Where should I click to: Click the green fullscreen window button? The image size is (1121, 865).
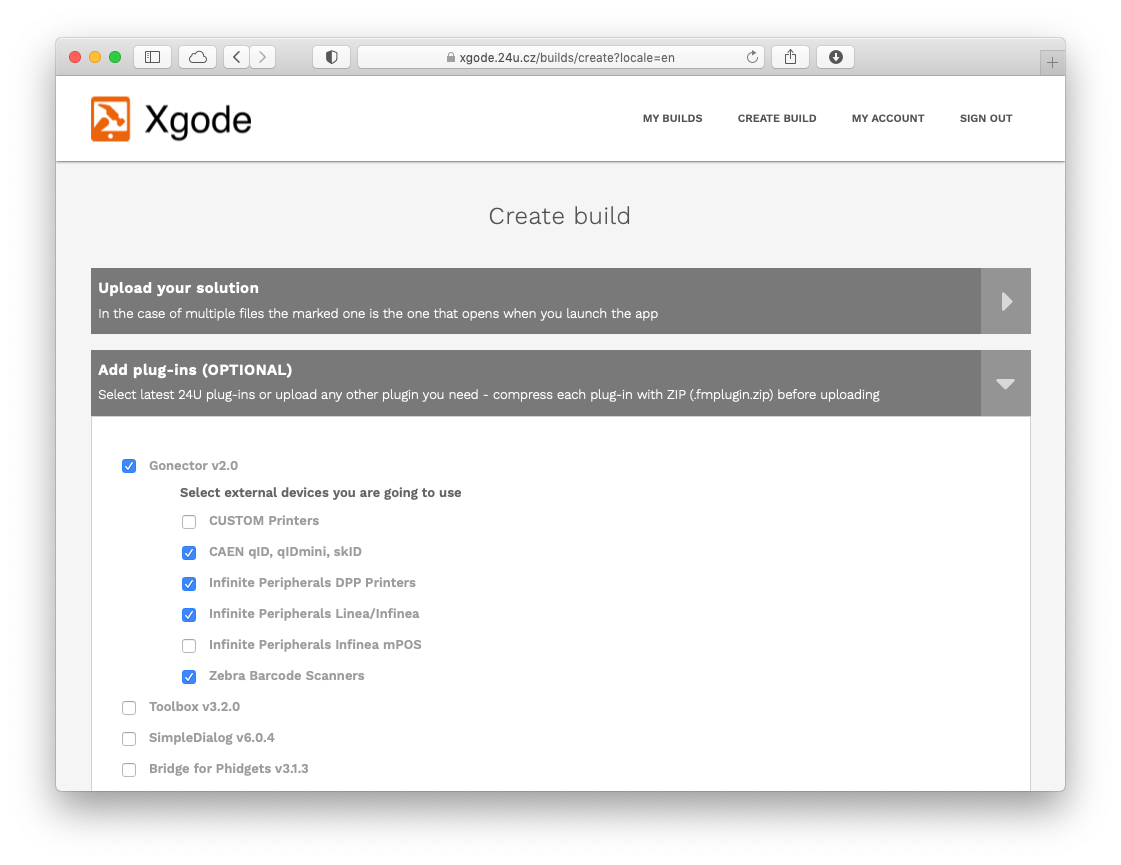(x=115, y=57)
